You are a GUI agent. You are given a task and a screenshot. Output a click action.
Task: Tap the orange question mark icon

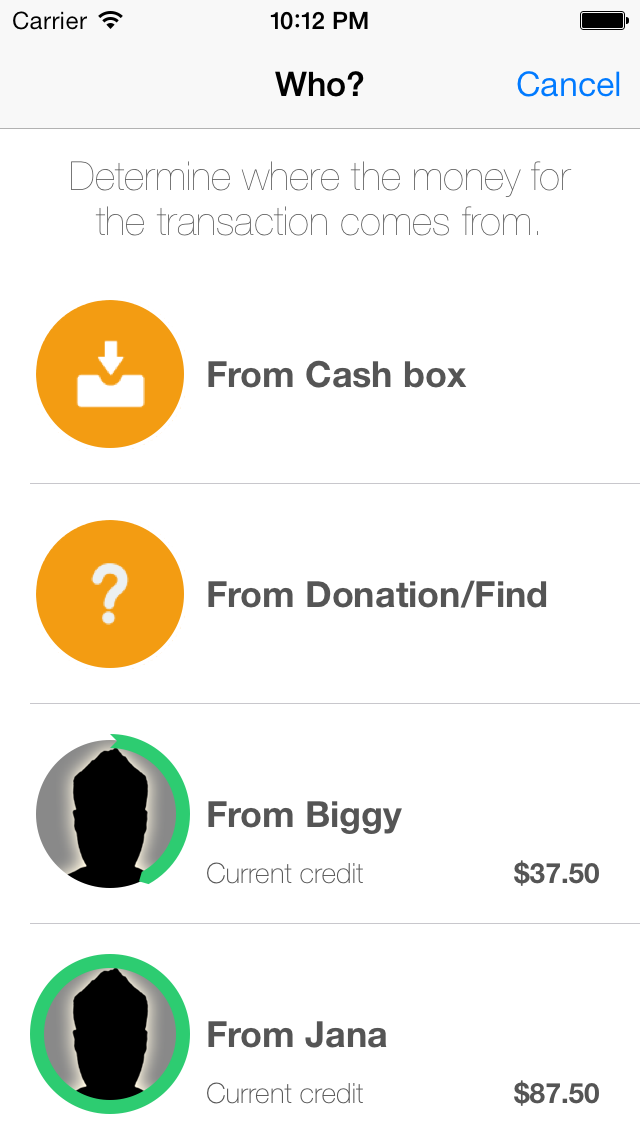(x=110, y=595)
